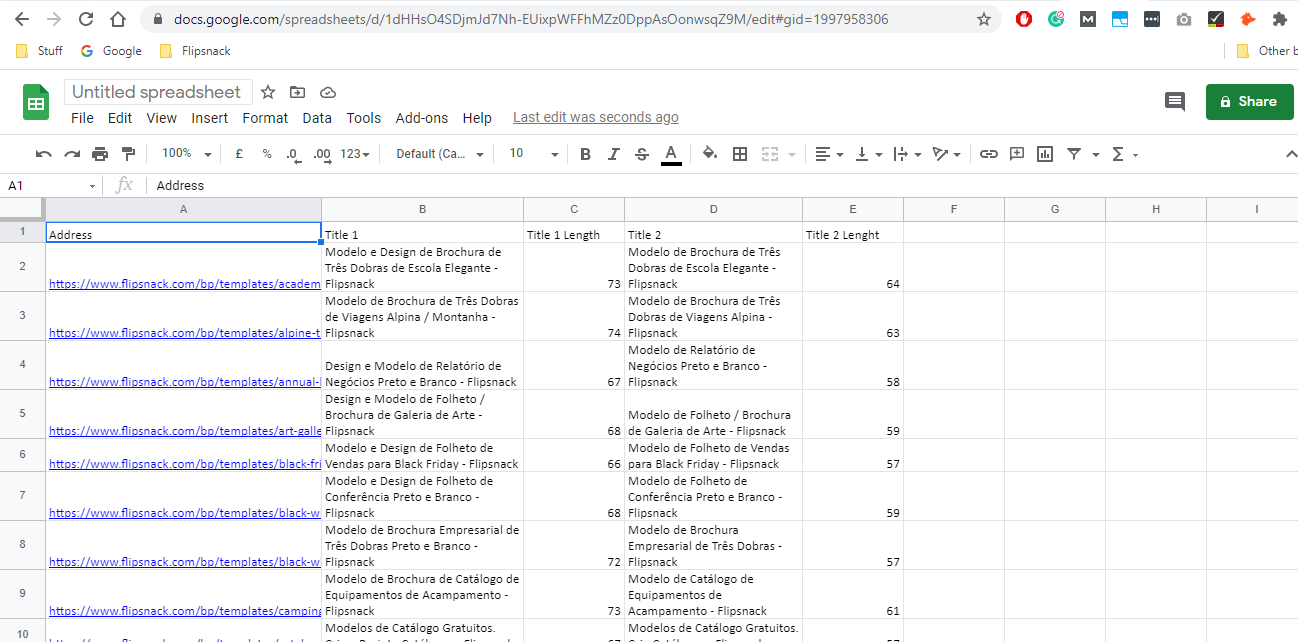This screenshot has height=642, width=1298.
Task: Create a filter with the funnel icon
Action: click(x=1074, y=154)
